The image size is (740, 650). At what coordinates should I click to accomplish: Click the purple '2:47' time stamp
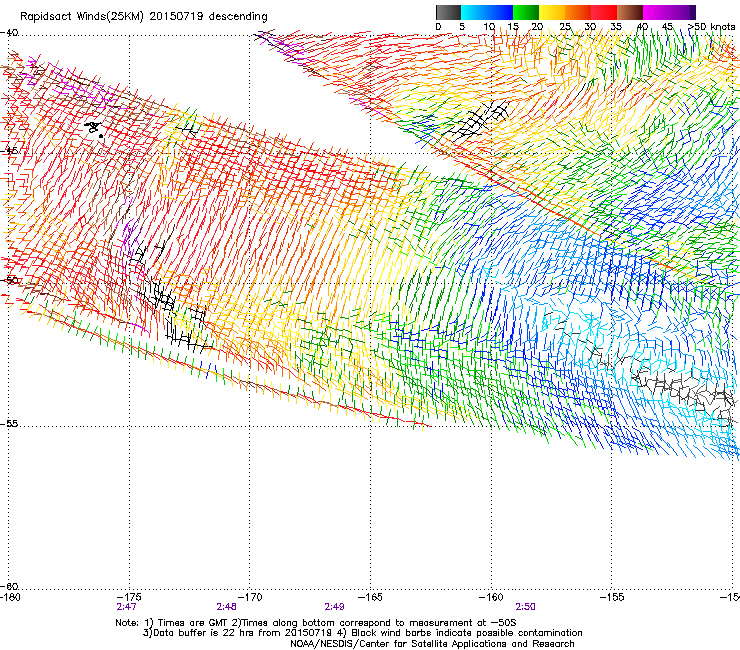click(126, 607)
